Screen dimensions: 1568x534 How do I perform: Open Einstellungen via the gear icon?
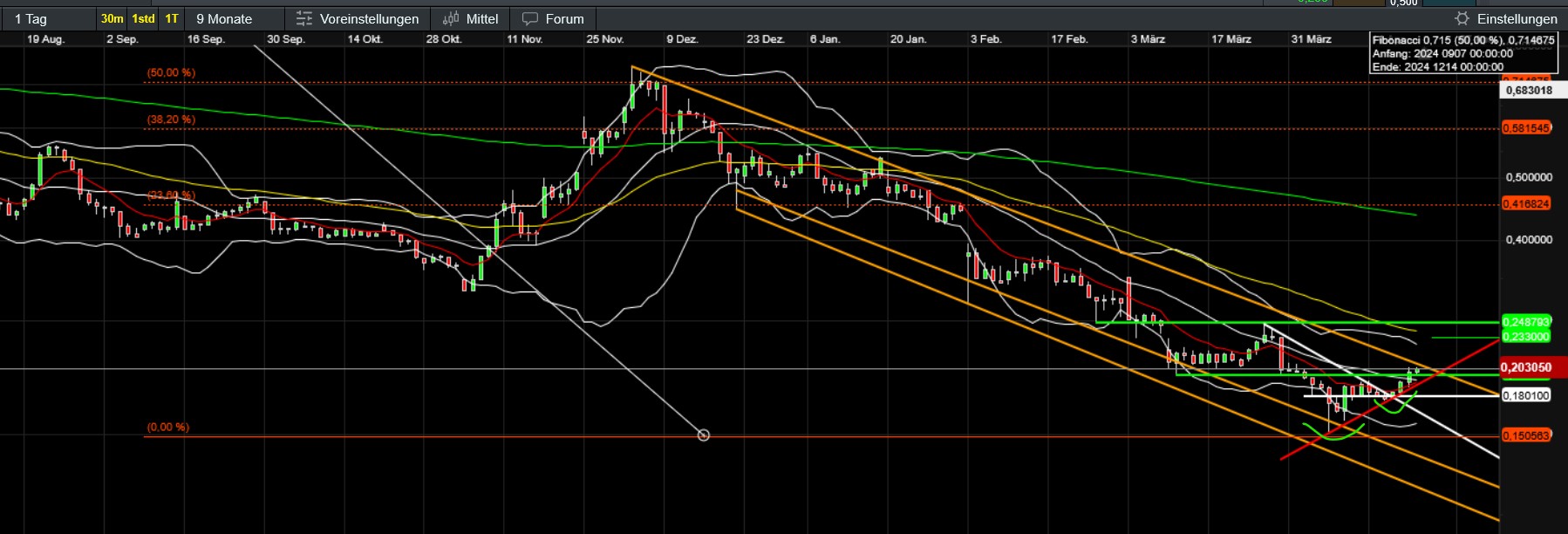point(1462,18)
